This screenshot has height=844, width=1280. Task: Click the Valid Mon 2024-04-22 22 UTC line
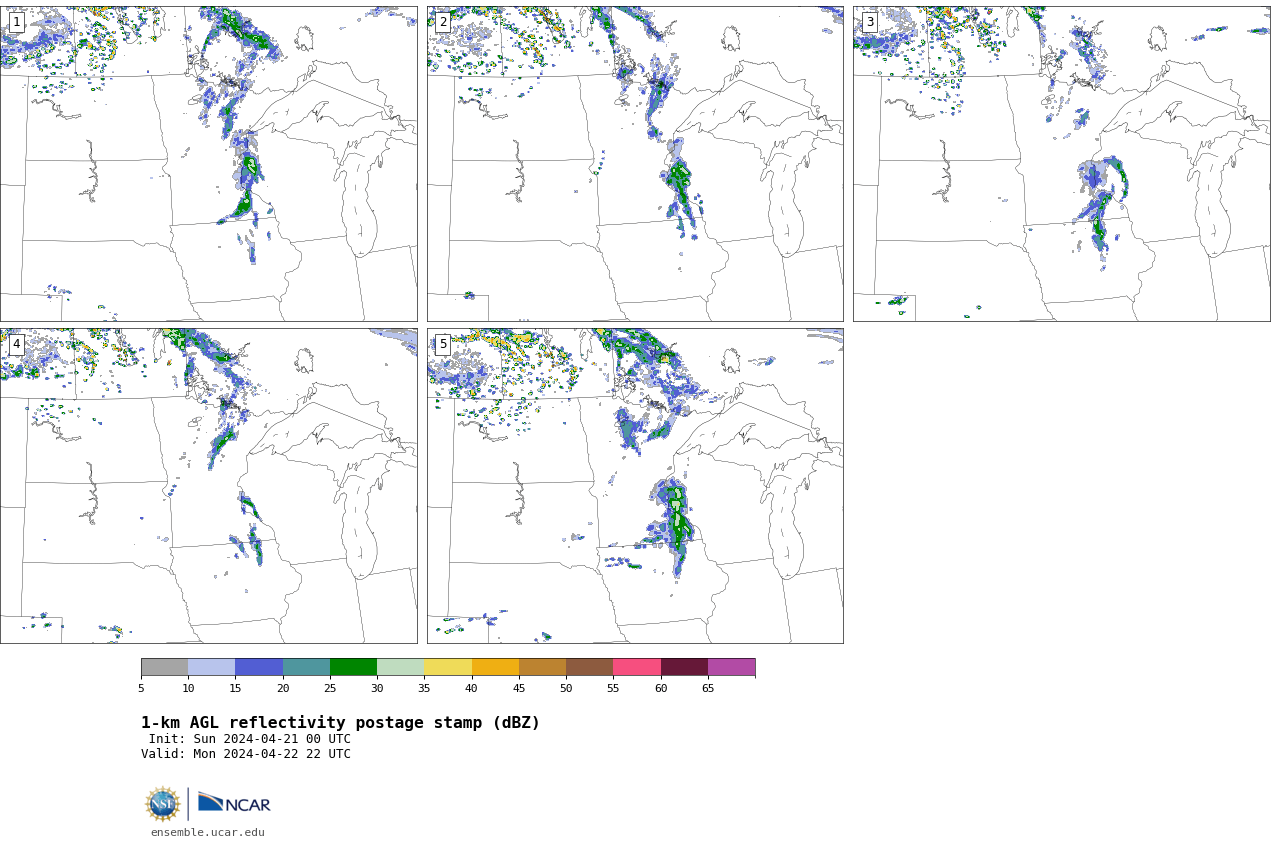pos(246,754)
